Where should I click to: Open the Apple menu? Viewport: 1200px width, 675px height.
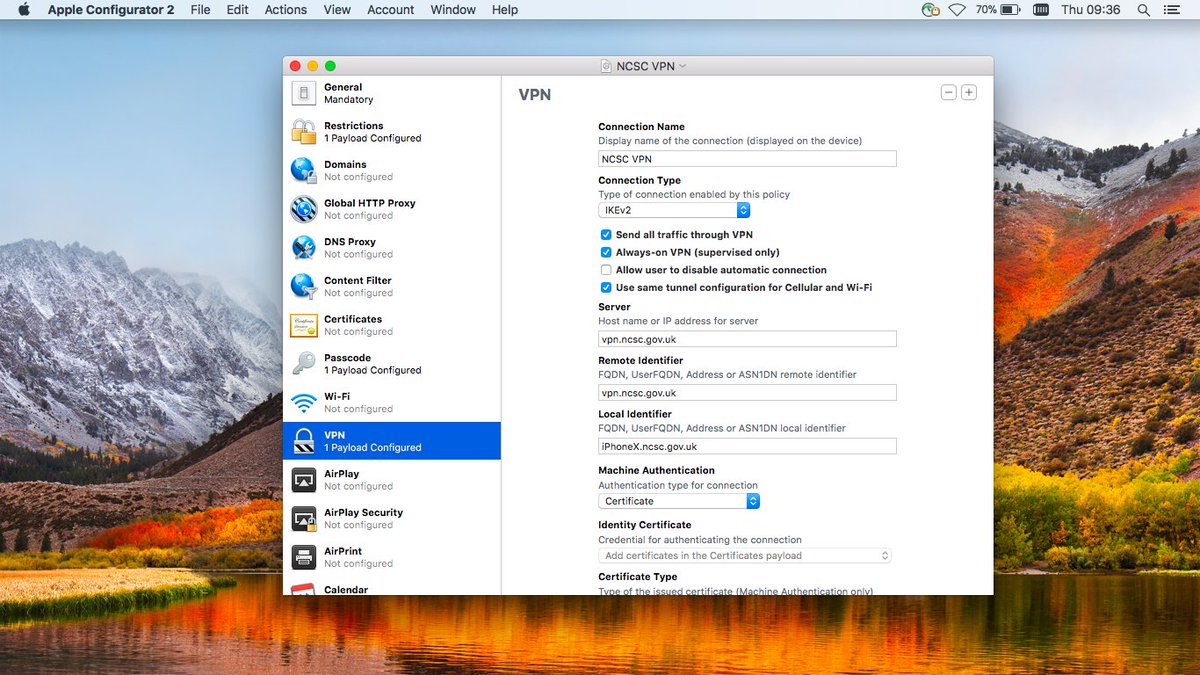point(24,9)
